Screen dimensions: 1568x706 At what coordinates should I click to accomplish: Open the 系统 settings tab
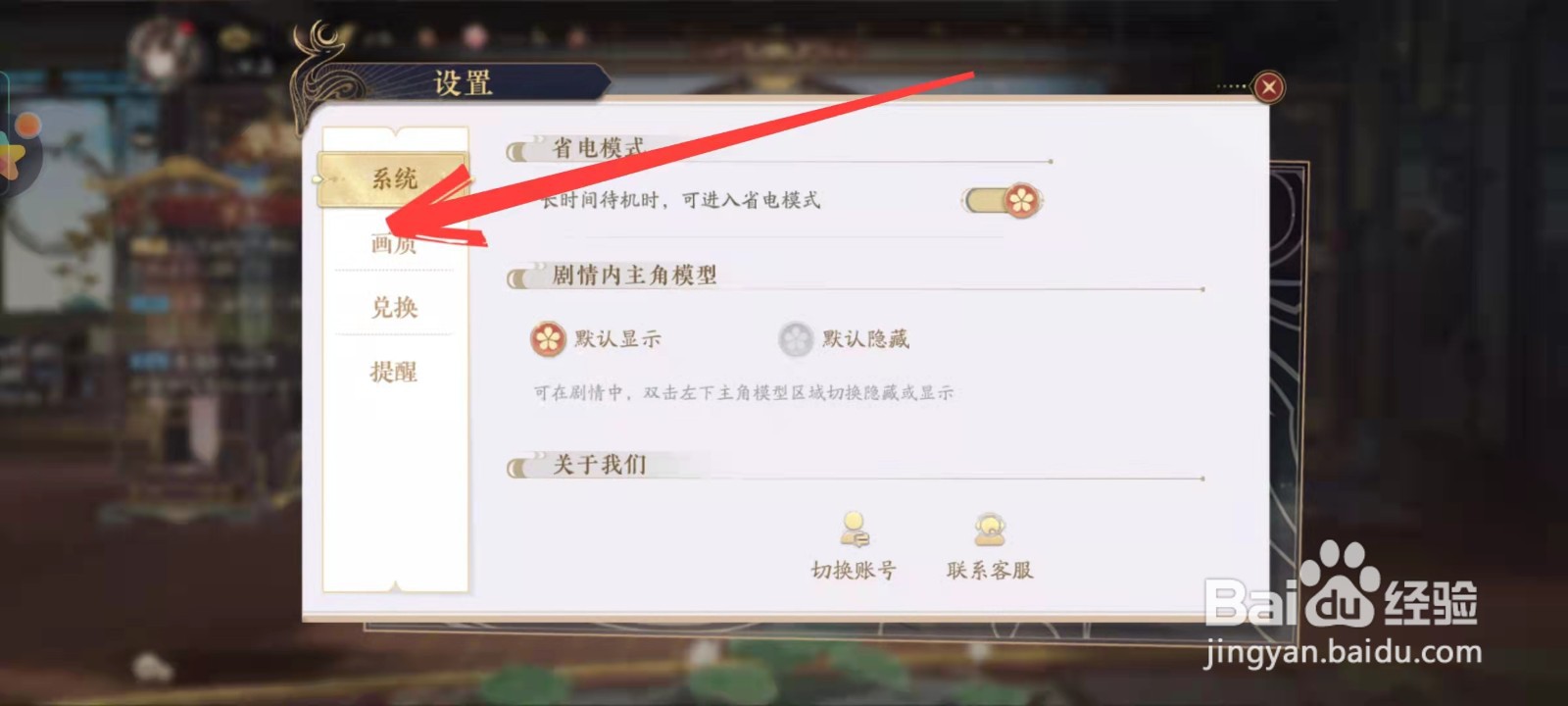click(x=393, y=178)
